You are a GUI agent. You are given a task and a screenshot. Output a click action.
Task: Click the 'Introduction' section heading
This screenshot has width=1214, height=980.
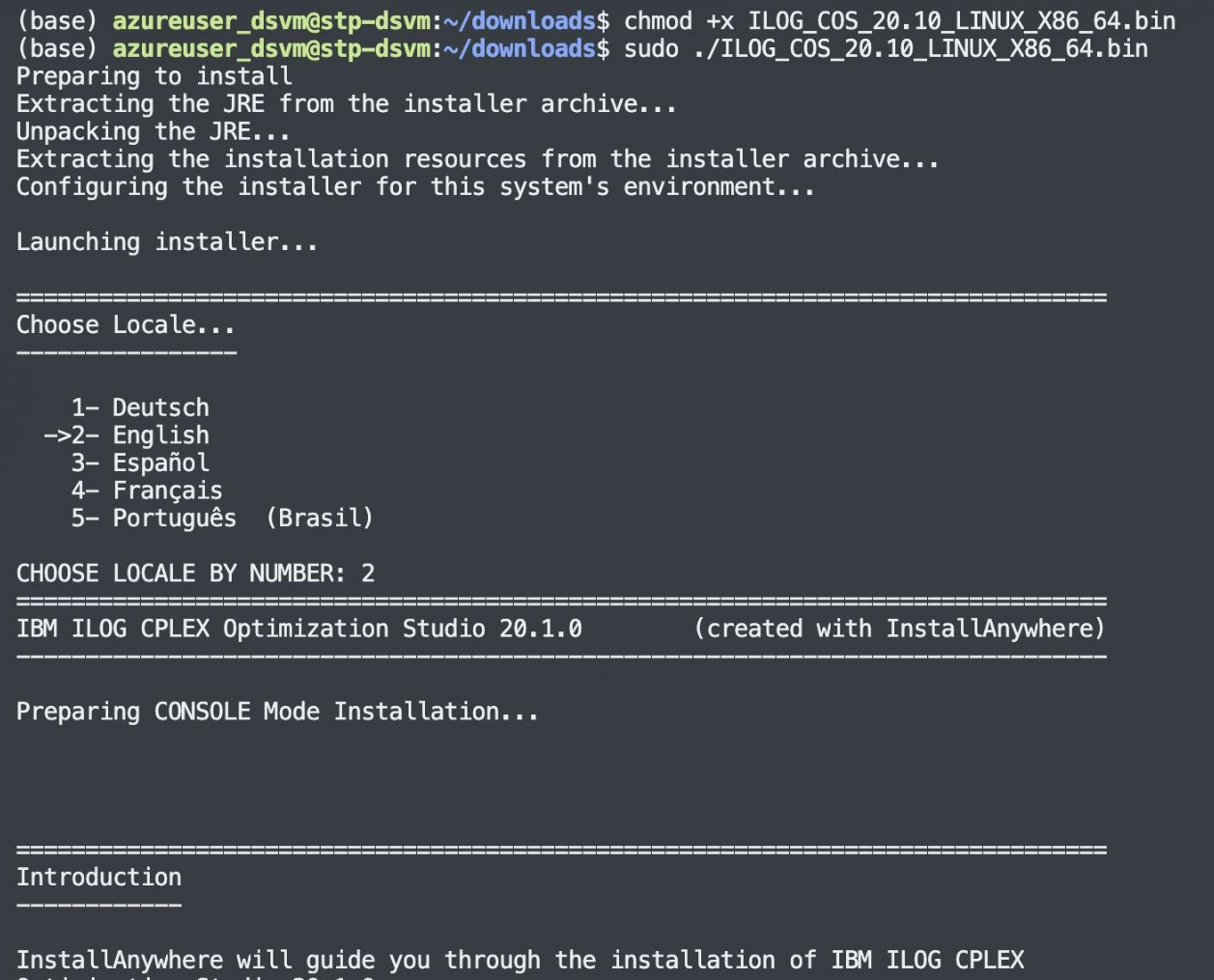[x=99, y=877]
